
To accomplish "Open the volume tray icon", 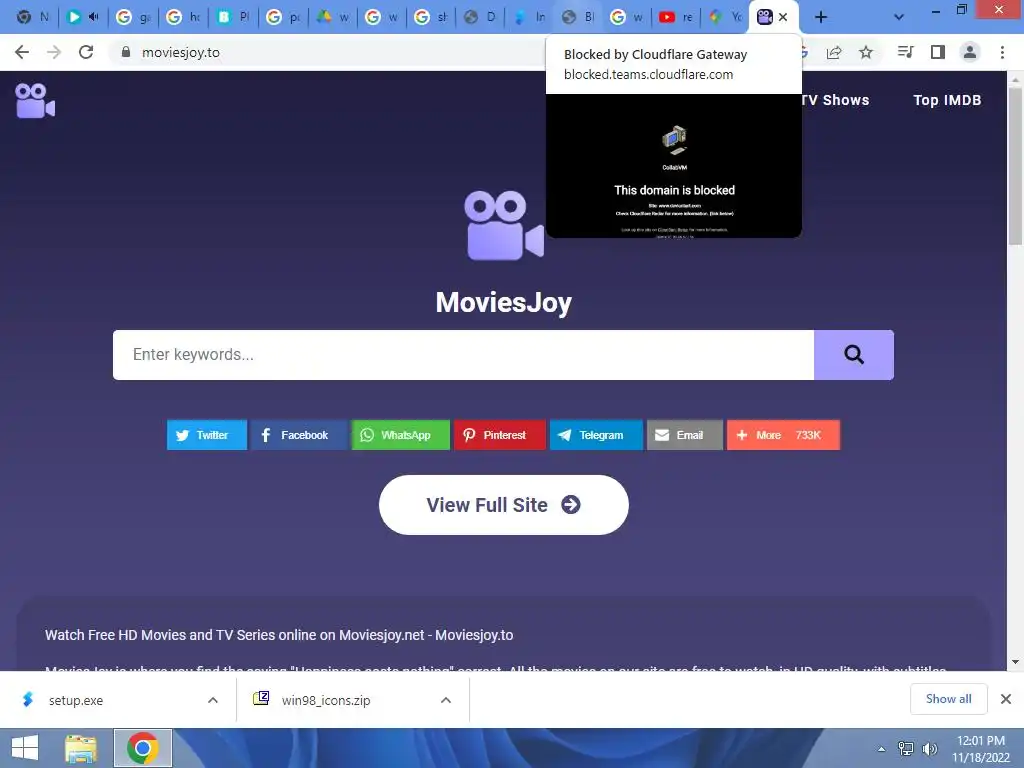I will [x=929, y=748].
